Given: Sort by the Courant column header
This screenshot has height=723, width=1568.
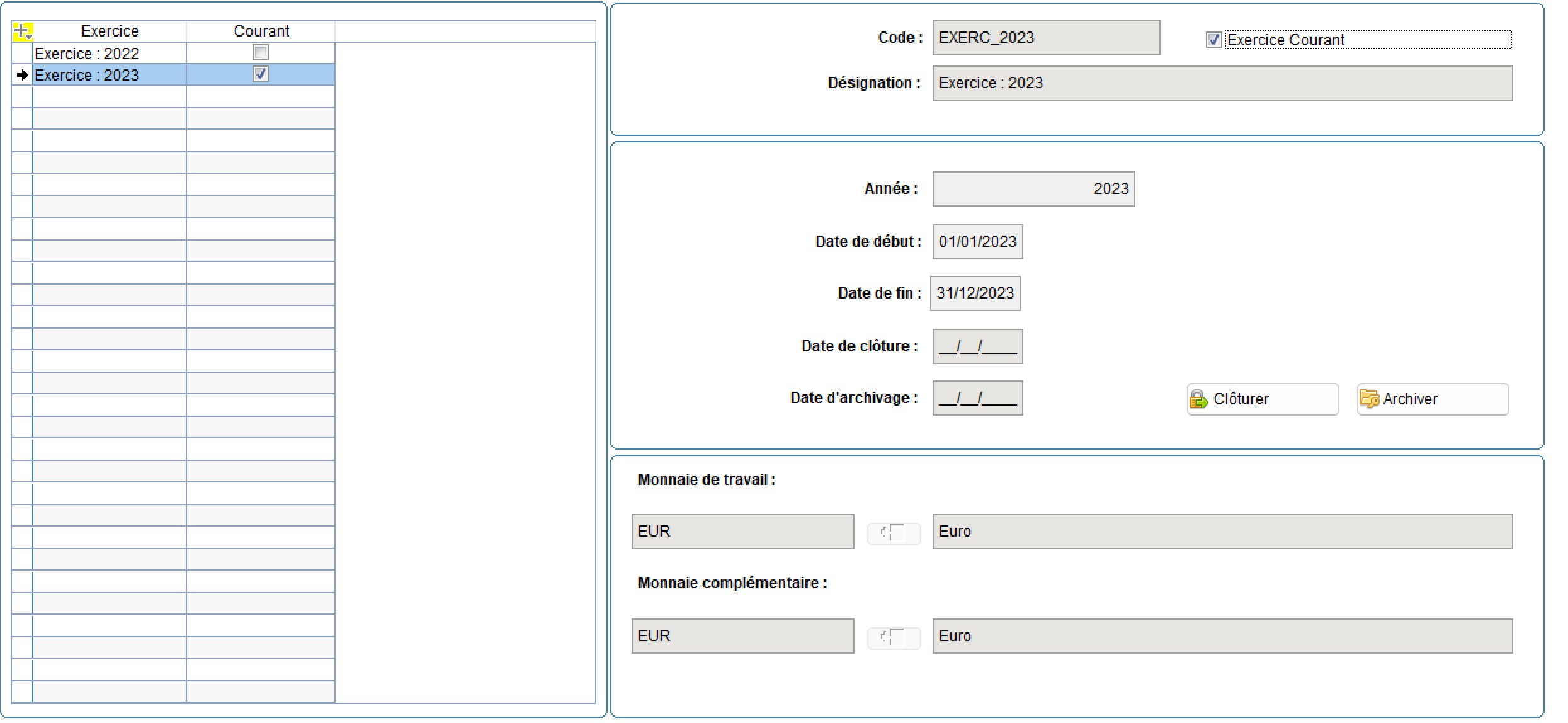Looking at the screenshot, I should click(x=261, y=31).
